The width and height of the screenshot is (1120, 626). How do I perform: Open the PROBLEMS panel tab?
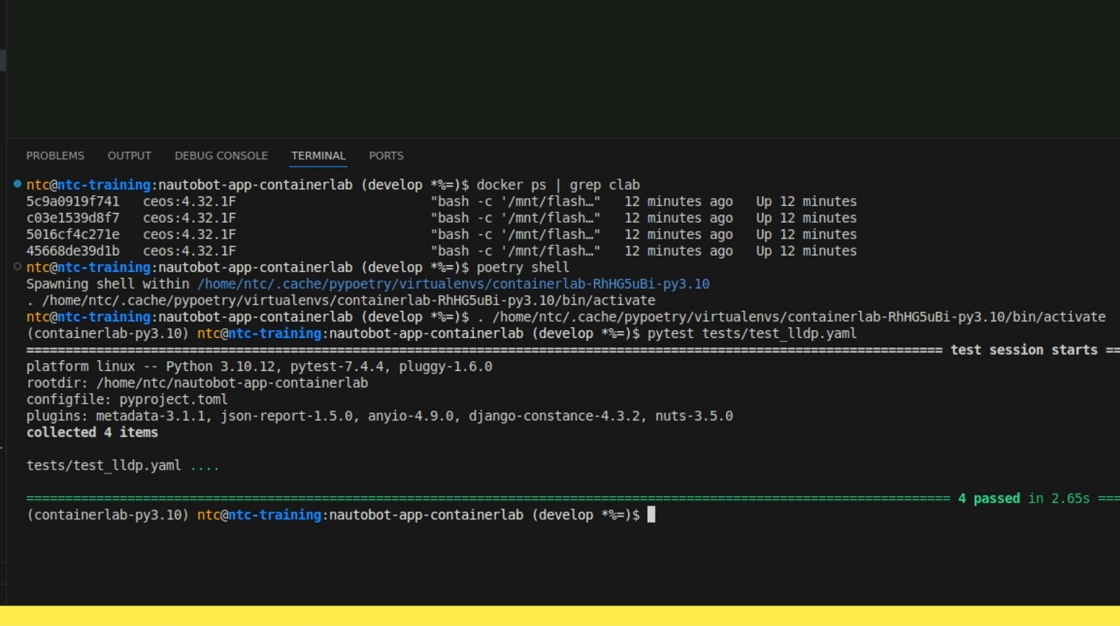[55, 156]
